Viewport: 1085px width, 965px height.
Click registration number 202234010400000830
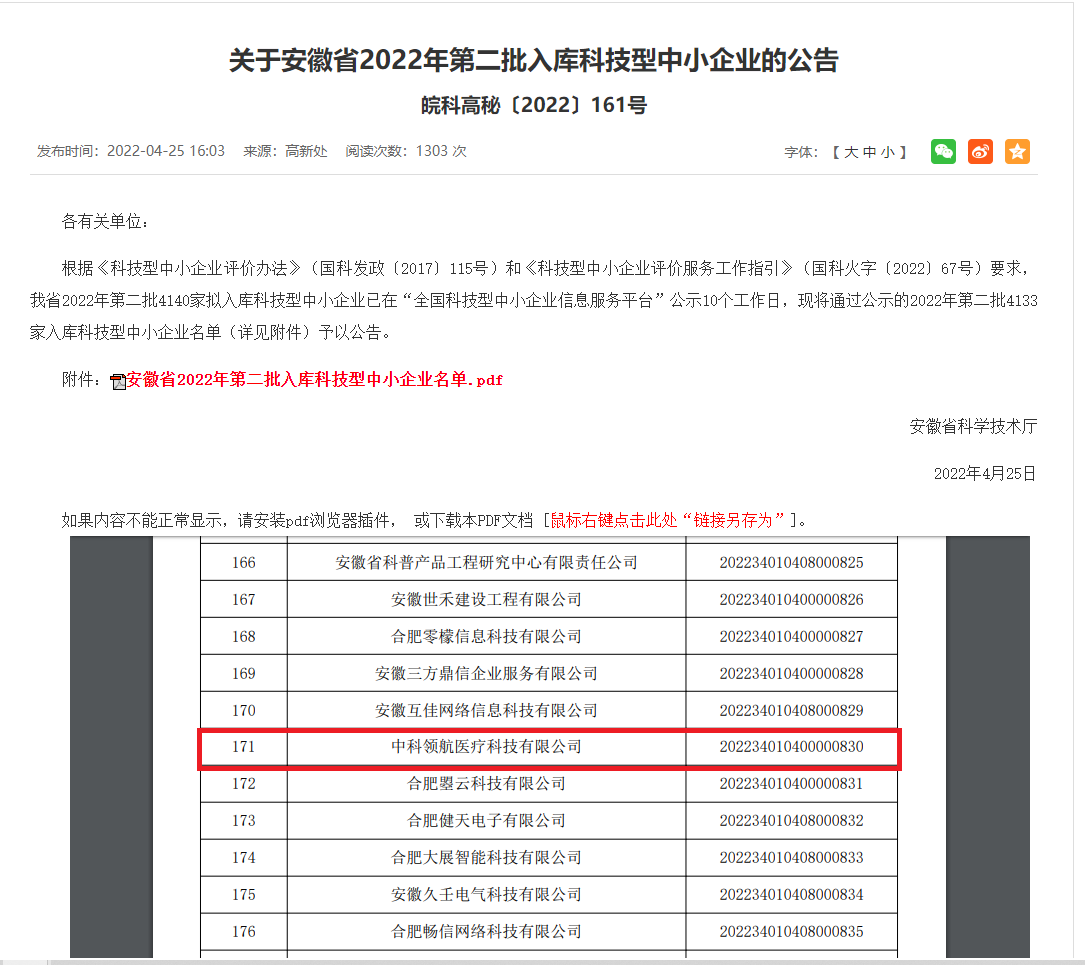point(791,746)
